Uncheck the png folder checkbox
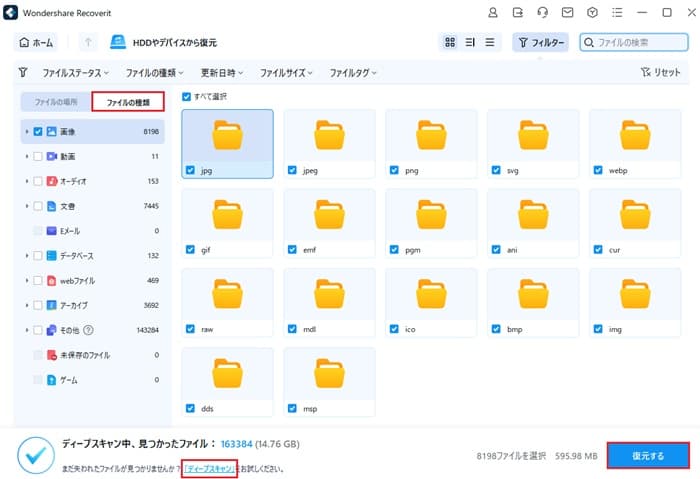The width and height of the screenshot is (700, 479). [x=394, y=170]
